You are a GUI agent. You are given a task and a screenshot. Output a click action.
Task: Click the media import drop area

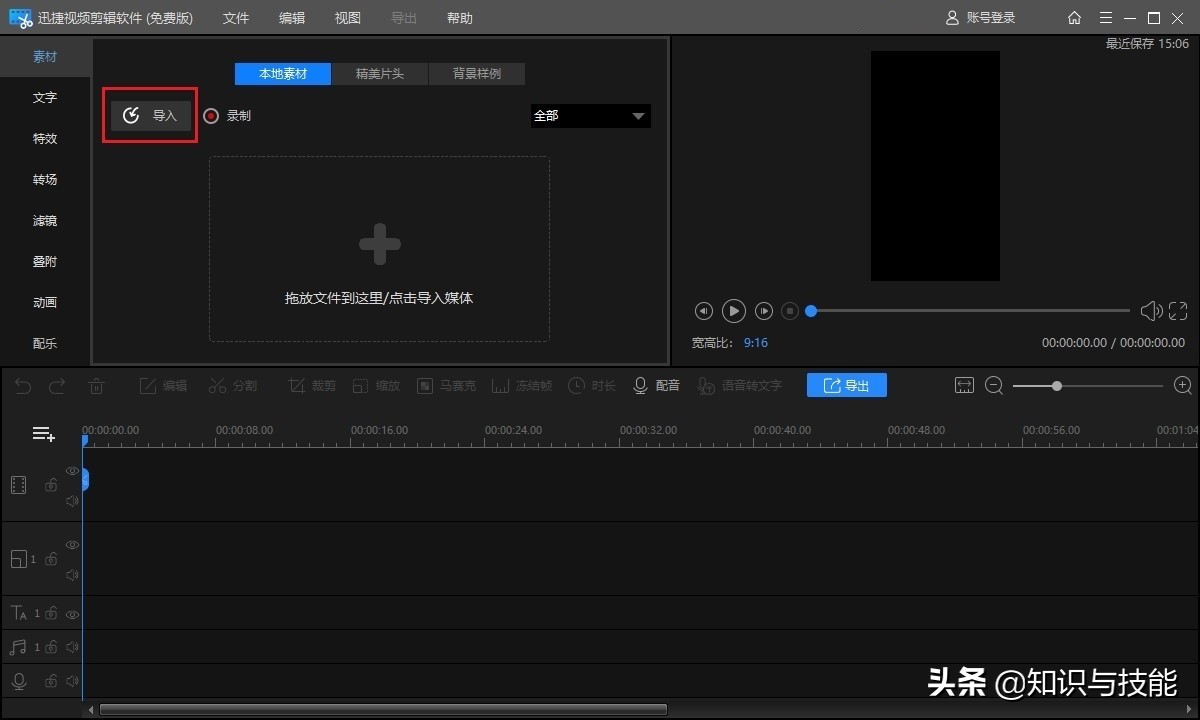[378, 248]
